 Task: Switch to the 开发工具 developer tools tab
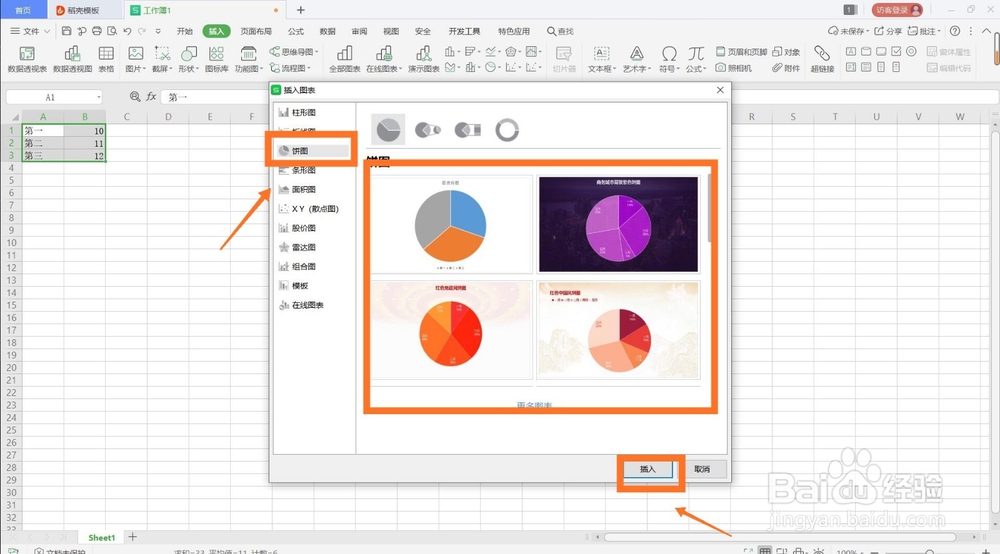click(x=464, y=31)
